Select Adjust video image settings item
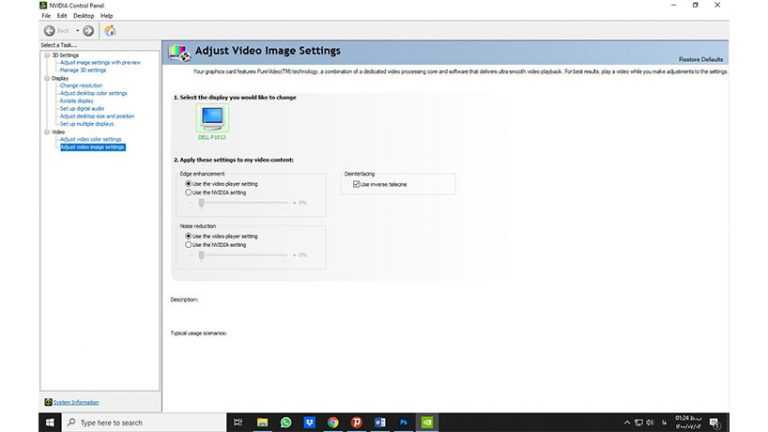 93,147
